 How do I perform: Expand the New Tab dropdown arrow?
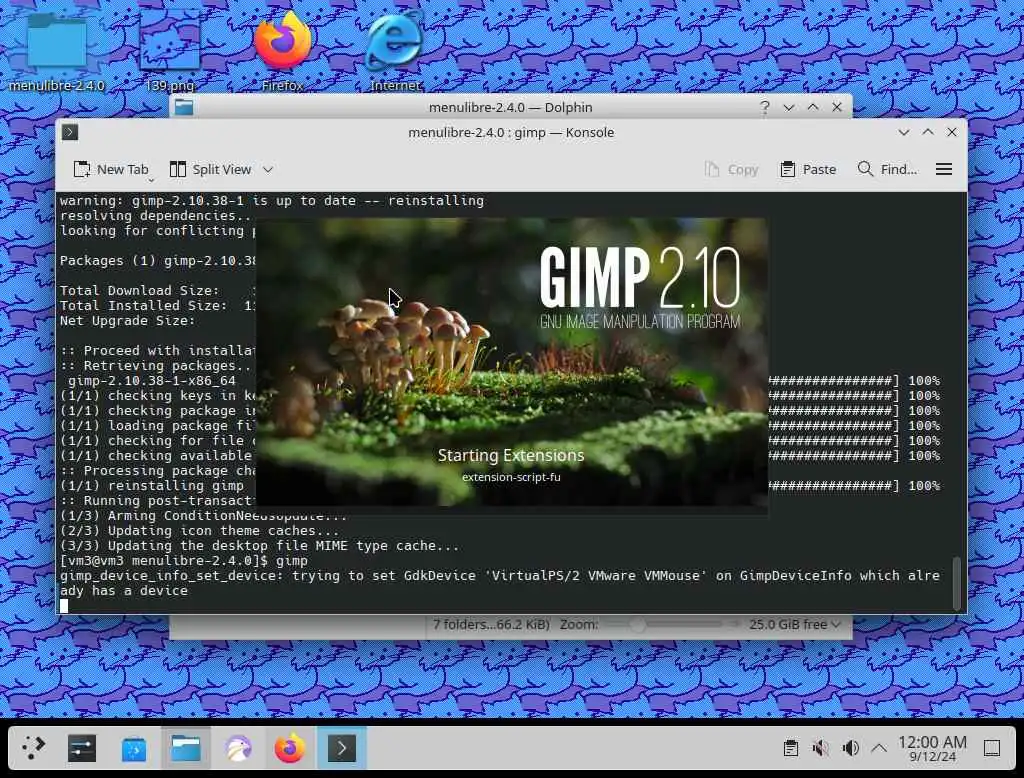coord(151,179)
